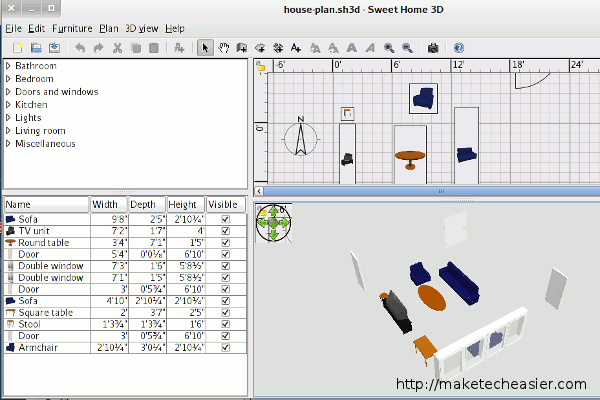
Task: Open the File menu
Action: [x=13, y=28]
